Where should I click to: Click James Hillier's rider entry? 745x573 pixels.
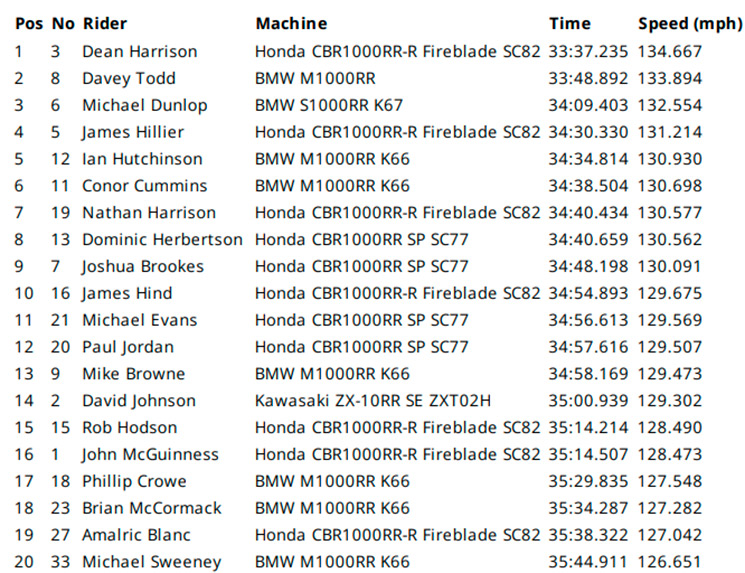point(133,132)
